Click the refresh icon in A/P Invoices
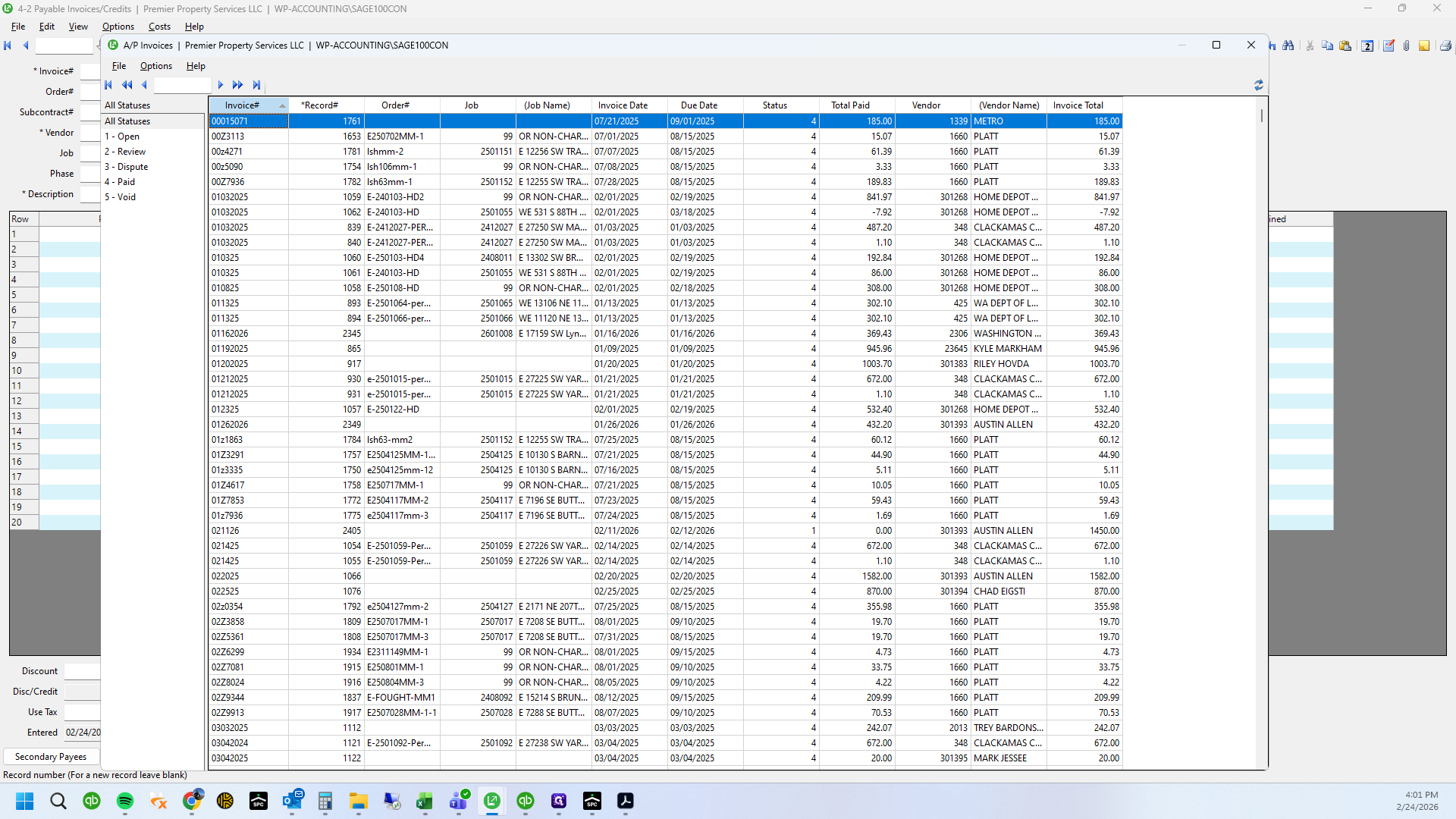 point(1259,85)
